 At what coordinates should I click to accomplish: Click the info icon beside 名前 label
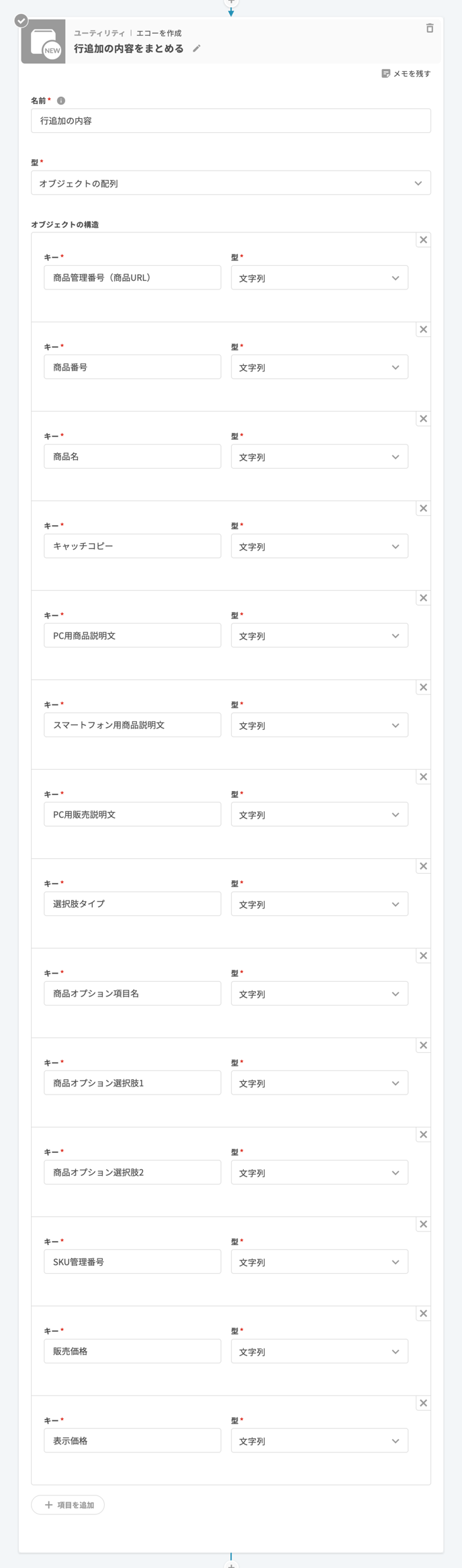pyautogui.click(x=61, y=101)
